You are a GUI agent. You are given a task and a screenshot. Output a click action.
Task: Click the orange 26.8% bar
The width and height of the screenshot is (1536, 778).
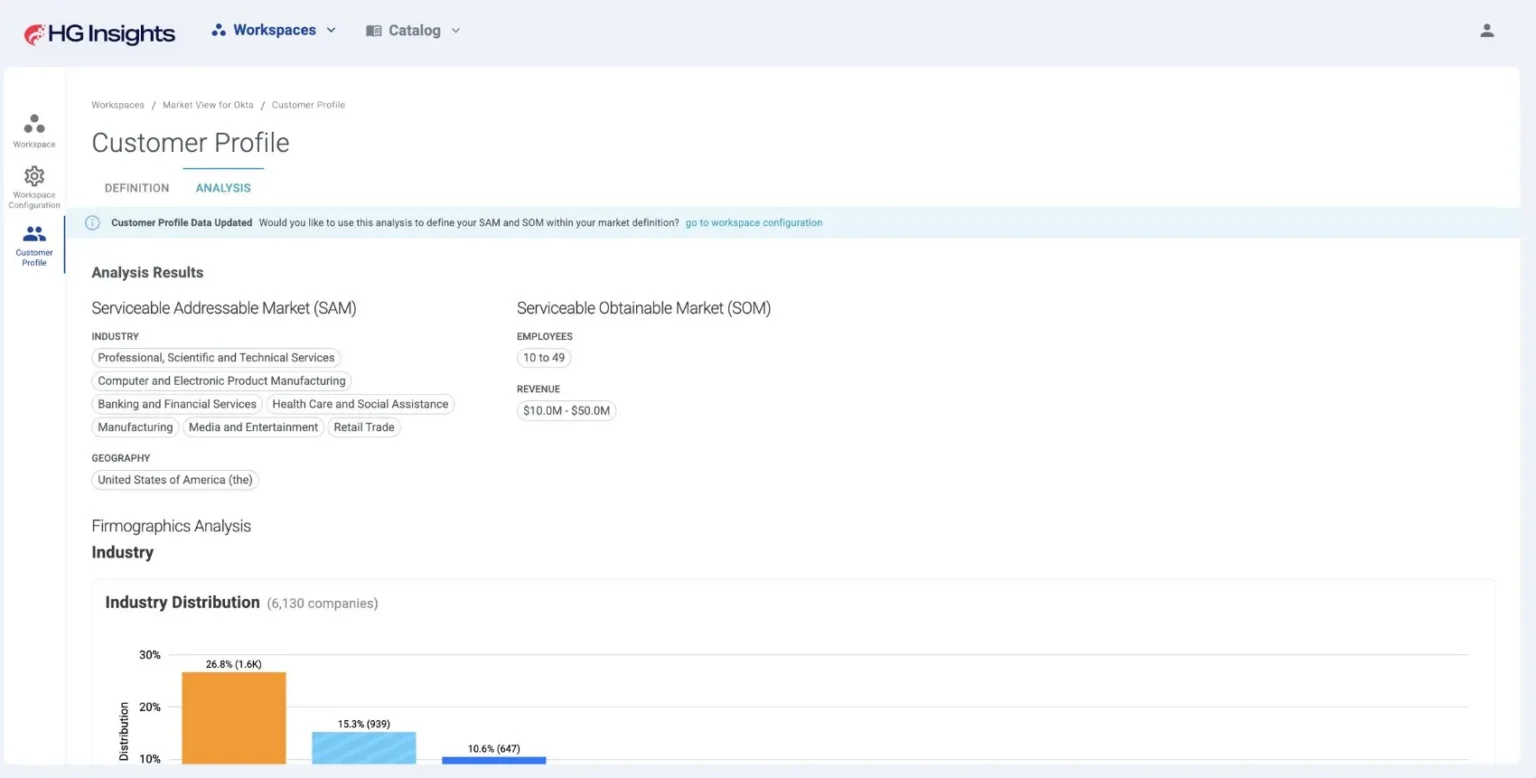pyautogui.click(x=234, y=718)
